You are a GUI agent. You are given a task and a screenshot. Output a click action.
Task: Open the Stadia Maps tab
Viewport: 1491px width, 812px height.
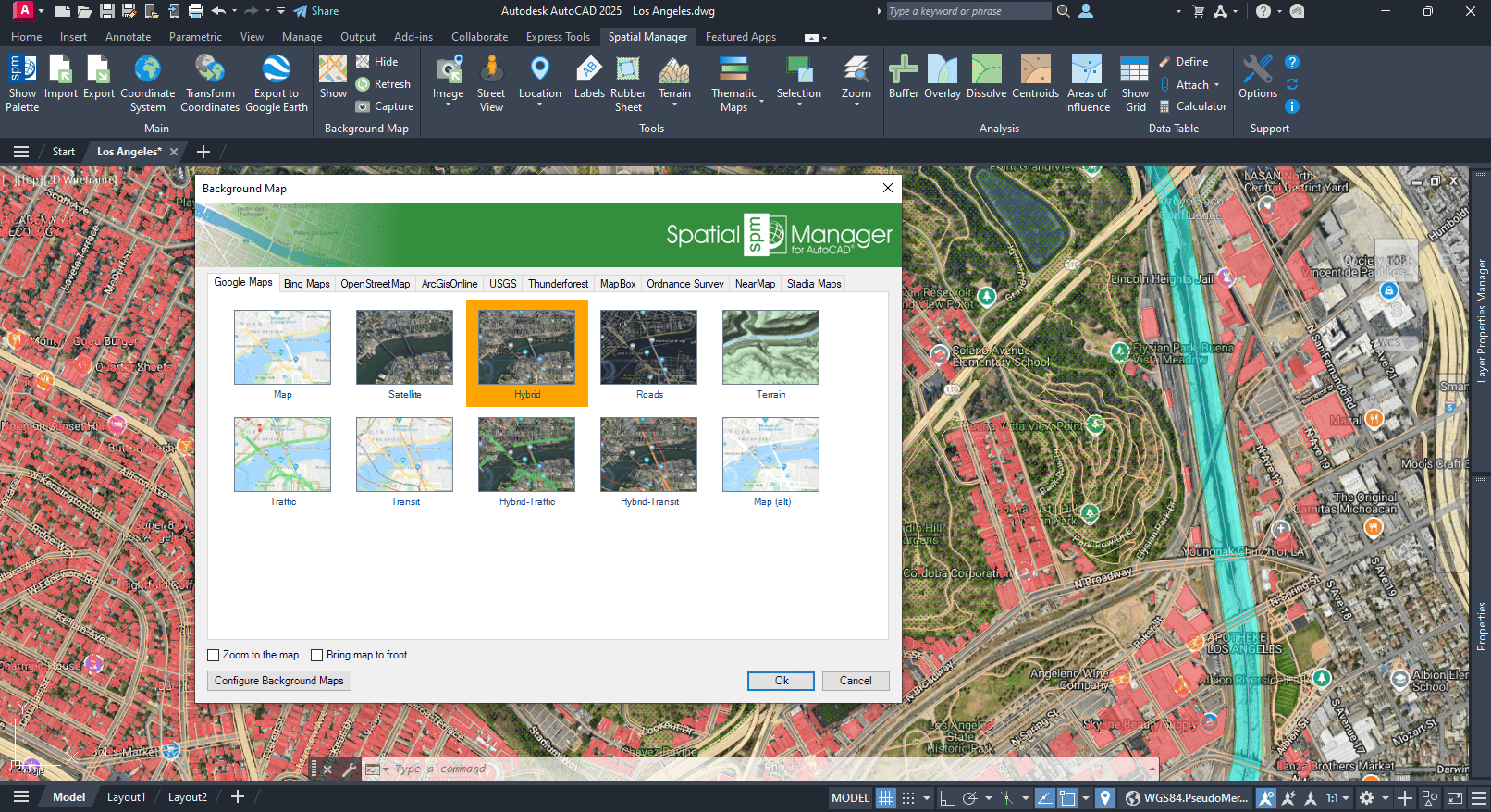814,284
